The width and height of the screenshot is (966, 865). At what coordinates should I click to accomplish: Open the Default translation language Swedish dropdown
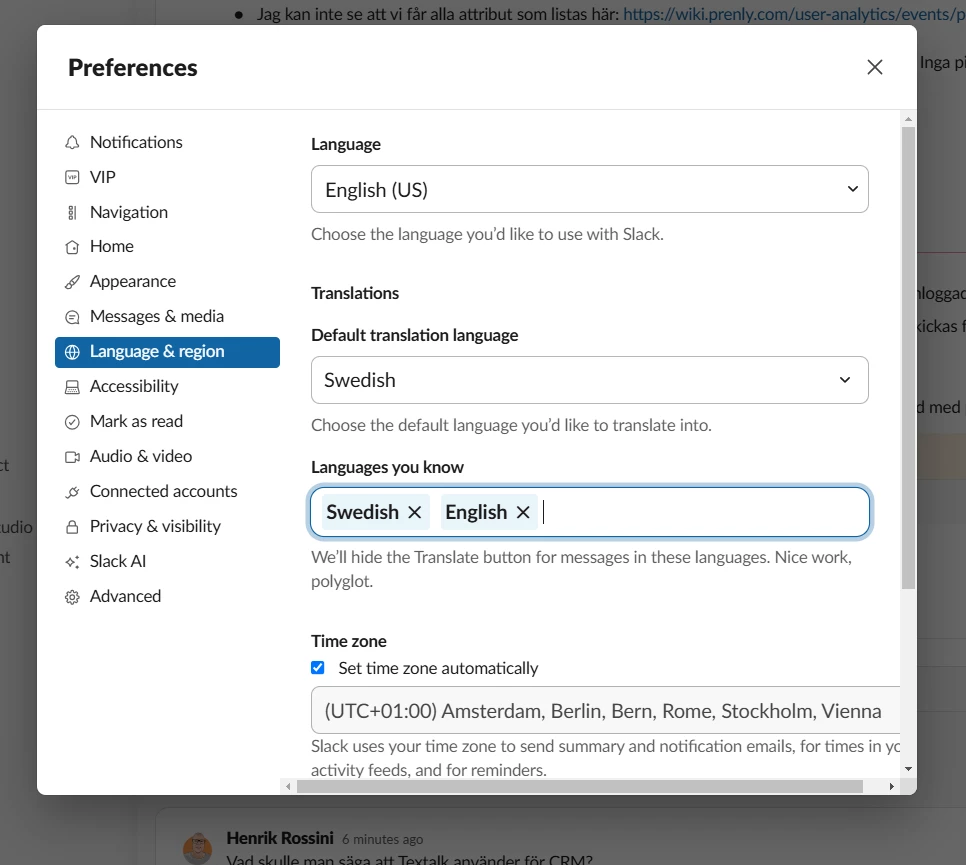(590, 380)
